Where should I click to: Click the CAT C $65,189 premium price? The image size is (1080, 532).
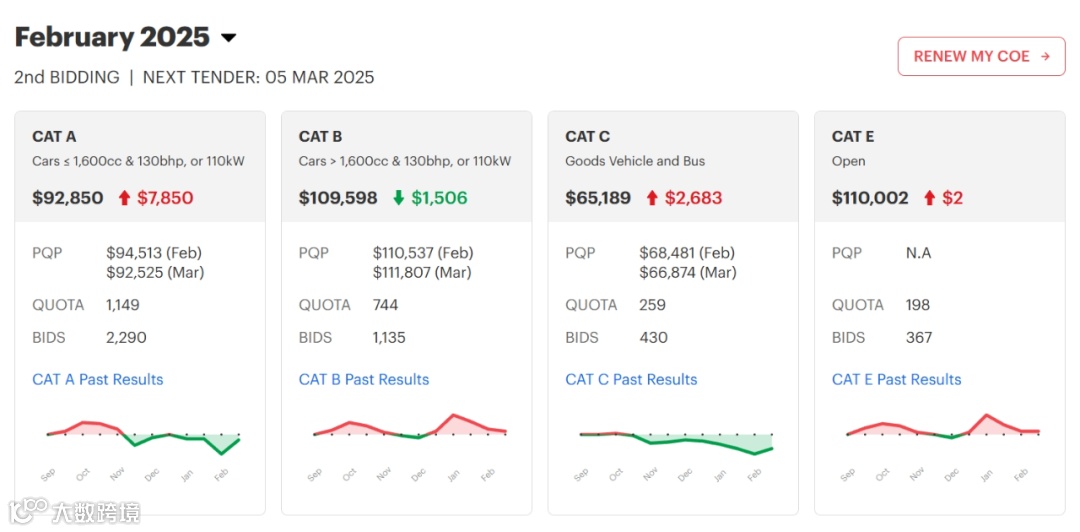[x=598, y=198]
